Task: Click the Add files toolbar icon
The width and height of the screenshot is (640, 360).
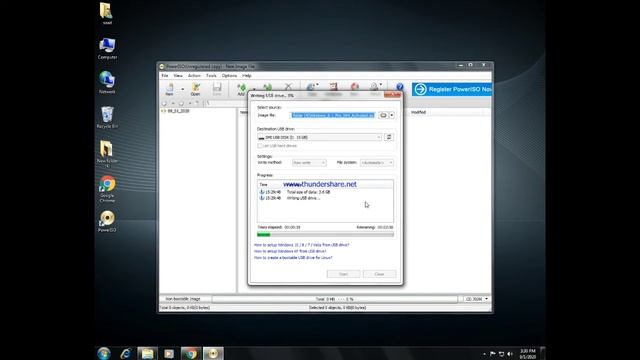Action: point(241,89)
